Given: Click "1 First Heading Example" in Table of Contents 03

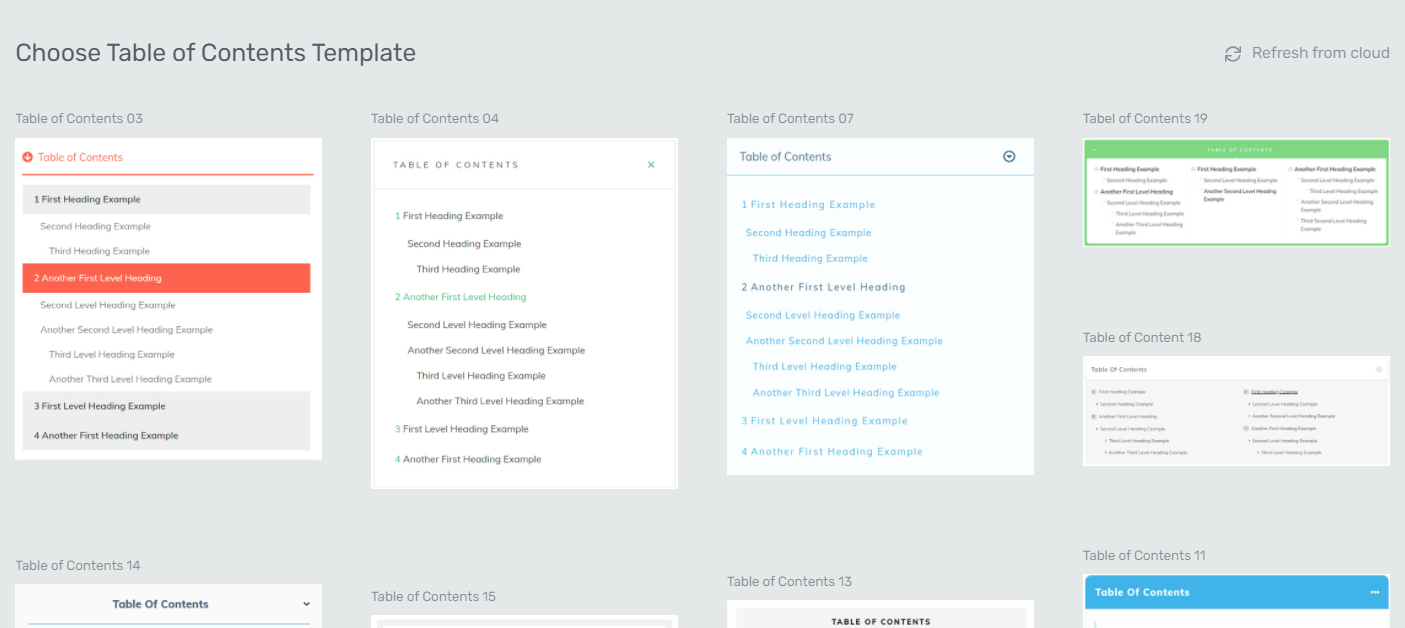Looking at the screenshot, I should coord(166,199).
